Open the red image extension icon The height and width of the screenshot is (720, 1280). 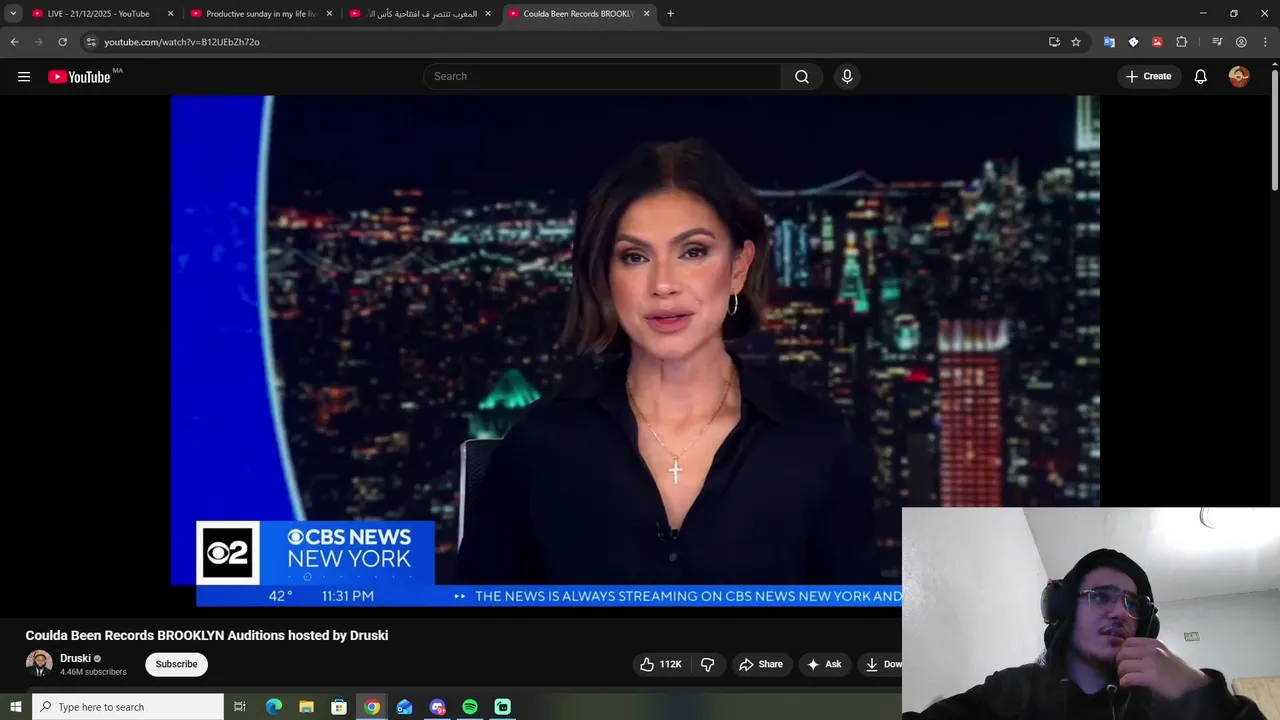[x=1157, y=42]
